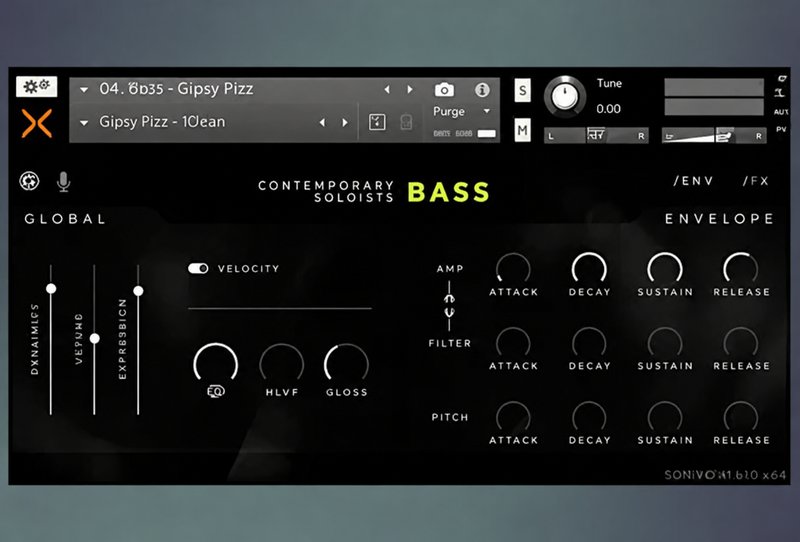Open the Purge dropdown
Image resolution: width=800 pixels, height=542 pixels.
486,111
